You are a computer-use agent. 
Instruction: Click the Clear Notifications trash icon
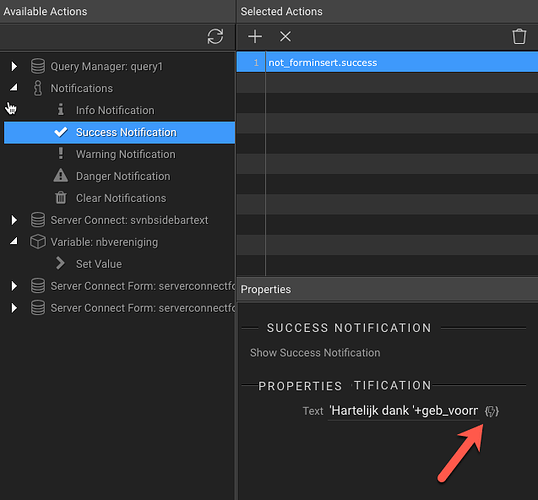61,198
